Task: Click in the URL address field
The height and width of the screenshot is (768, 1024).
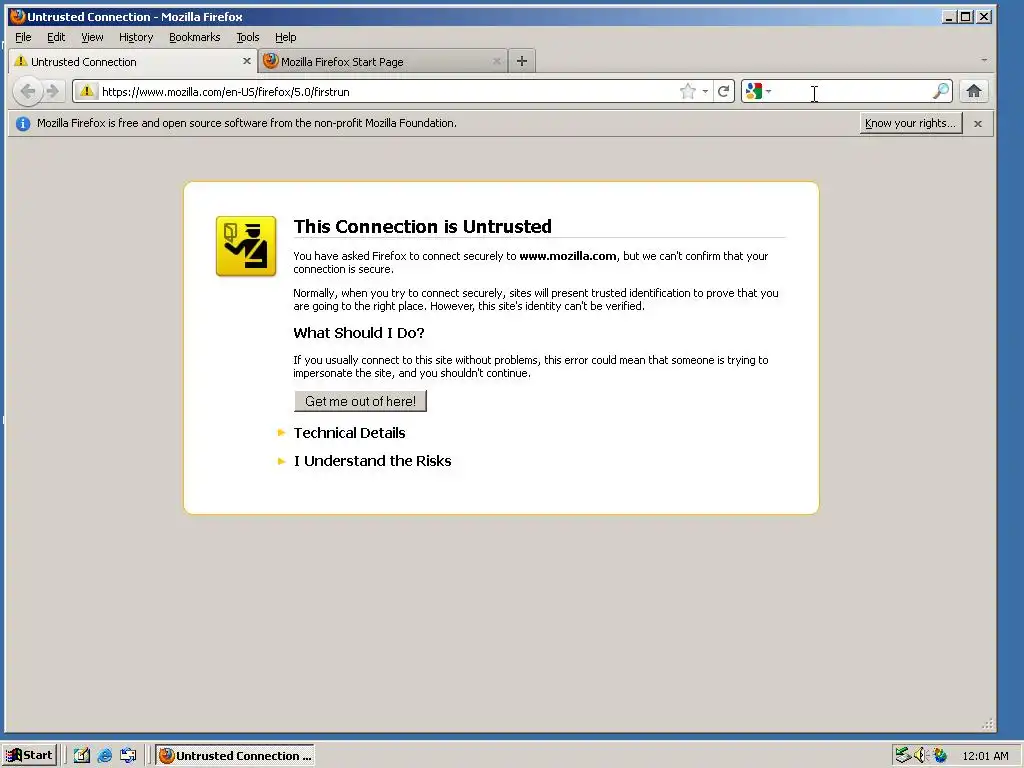Action: pos(389,91)
